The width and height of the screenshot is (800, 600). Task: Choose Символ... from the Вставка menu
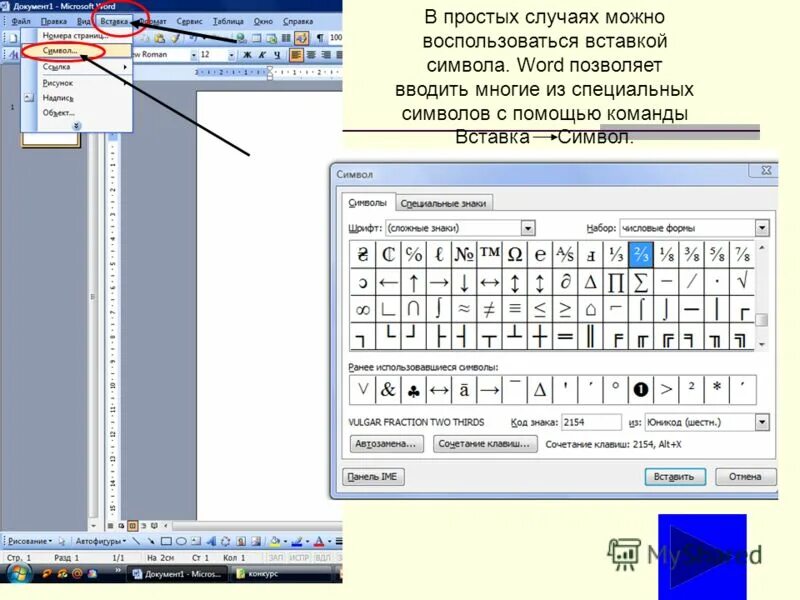(x=77, y=51)
